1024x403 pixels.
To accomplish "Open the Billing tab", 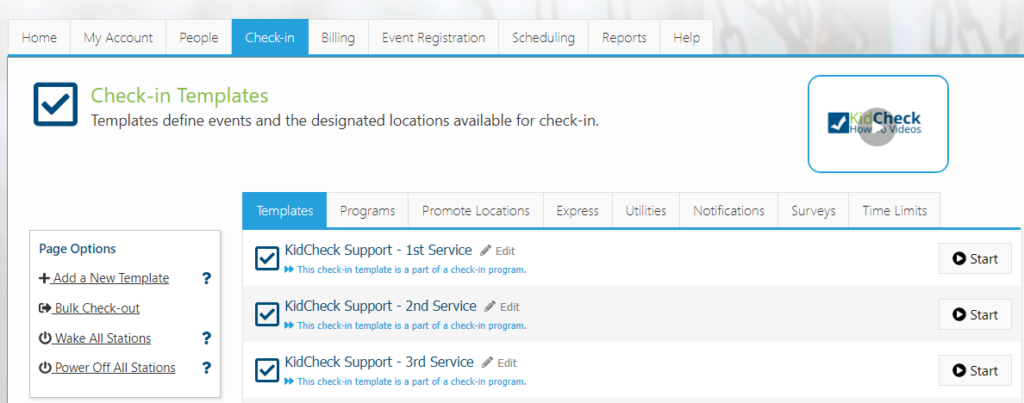I will pyautogui.click(x=338, y=38).
